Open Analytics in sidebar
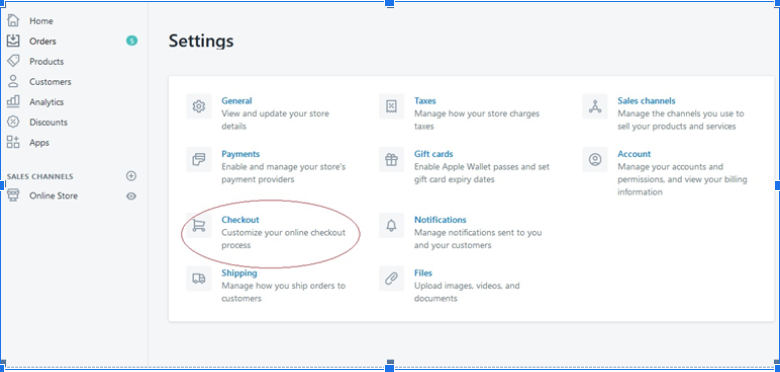The height and width of the screenshot is (372, 780). [46, 102]
